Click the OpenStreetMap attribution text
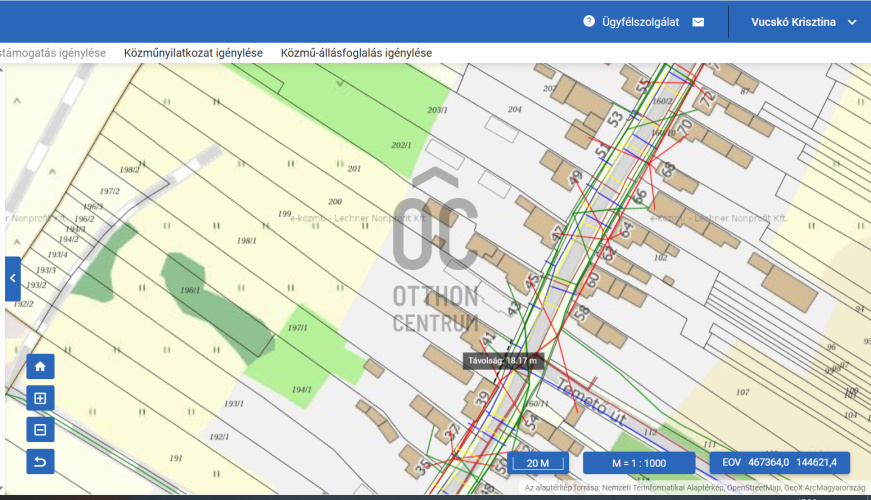Screen dimensions: 871x500 pyautogui.click(x=751, y=489)
